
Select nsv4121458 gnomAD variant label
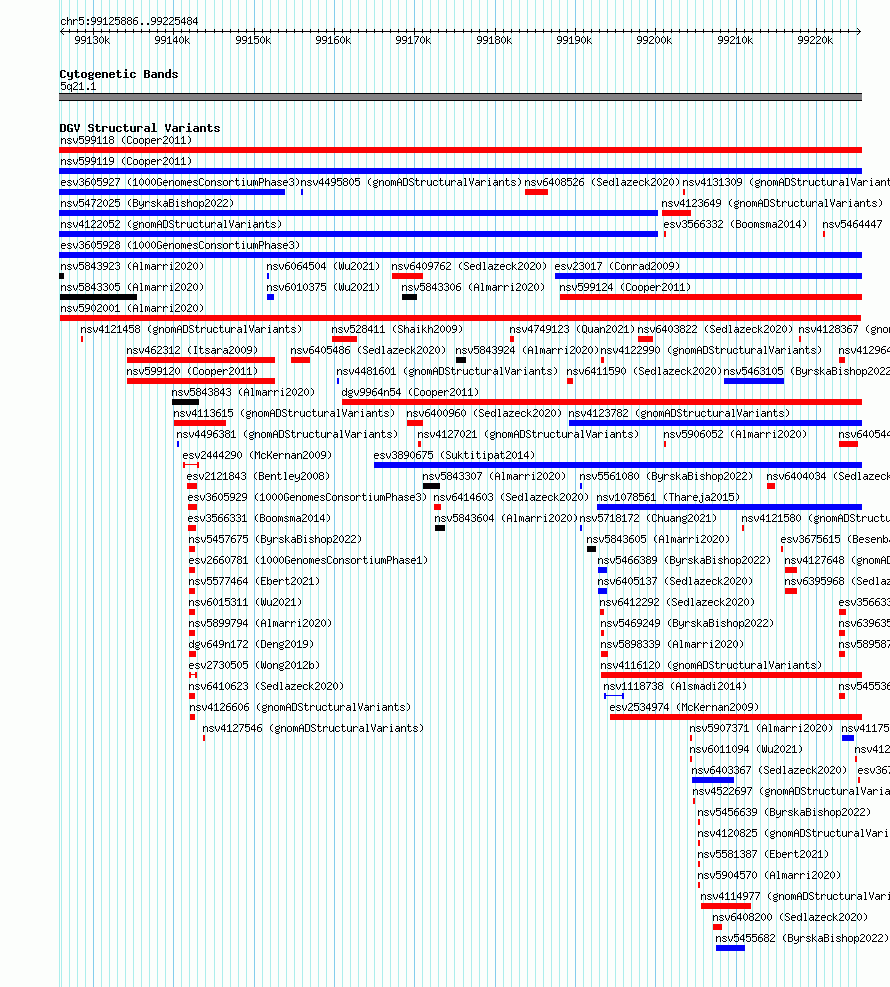tap(191, 329)
